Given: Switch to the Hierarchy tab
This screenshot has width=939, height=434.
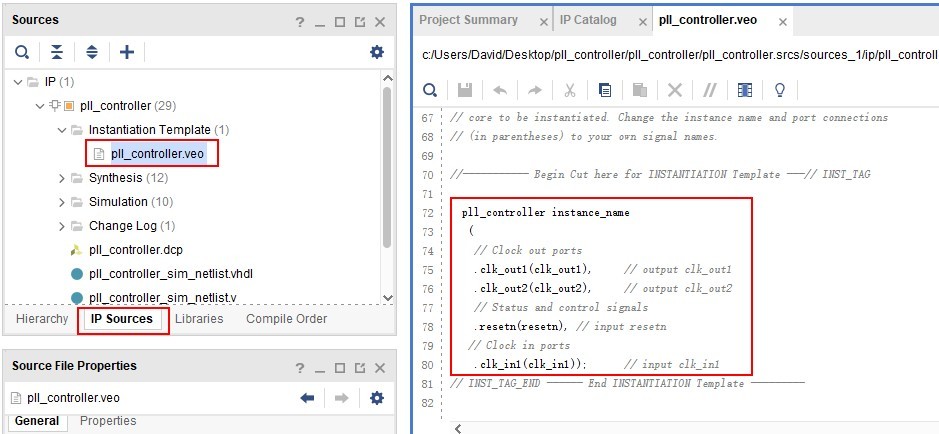Looking at the screenshot, I should 42,319.
